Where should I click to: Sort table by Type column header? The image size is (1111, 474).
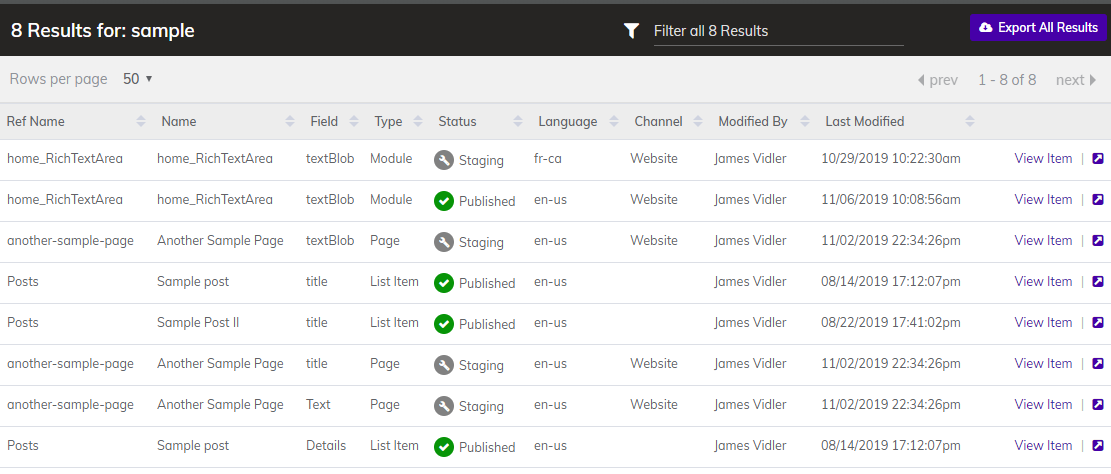[x=388, y=121]
